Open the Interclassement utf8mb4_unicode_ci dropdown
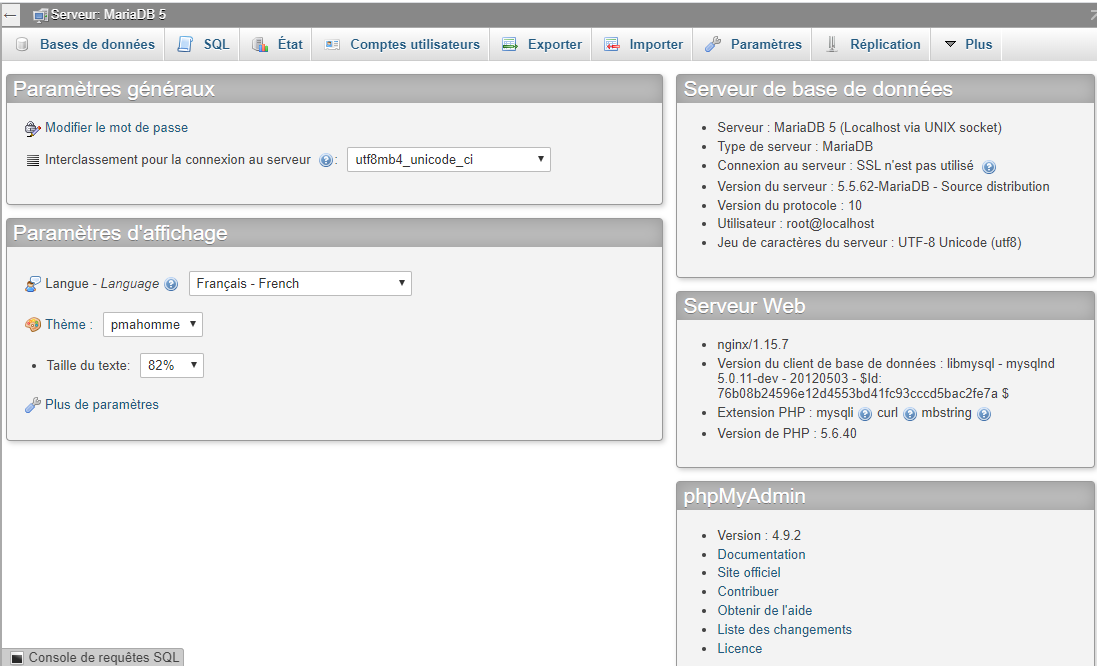 point(449,160)
